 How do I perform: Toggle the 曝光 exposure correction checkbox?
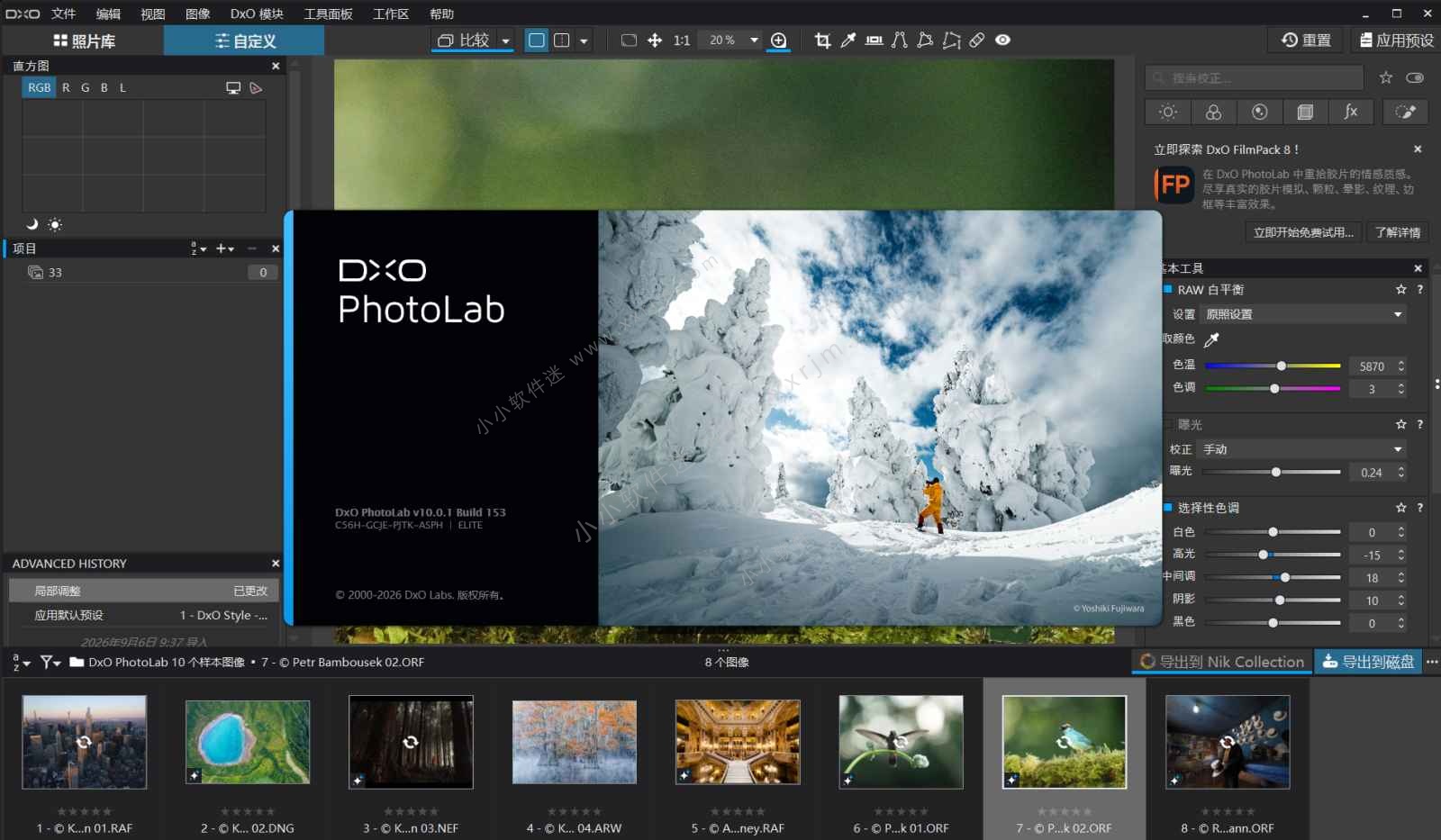click(1168, 424)
